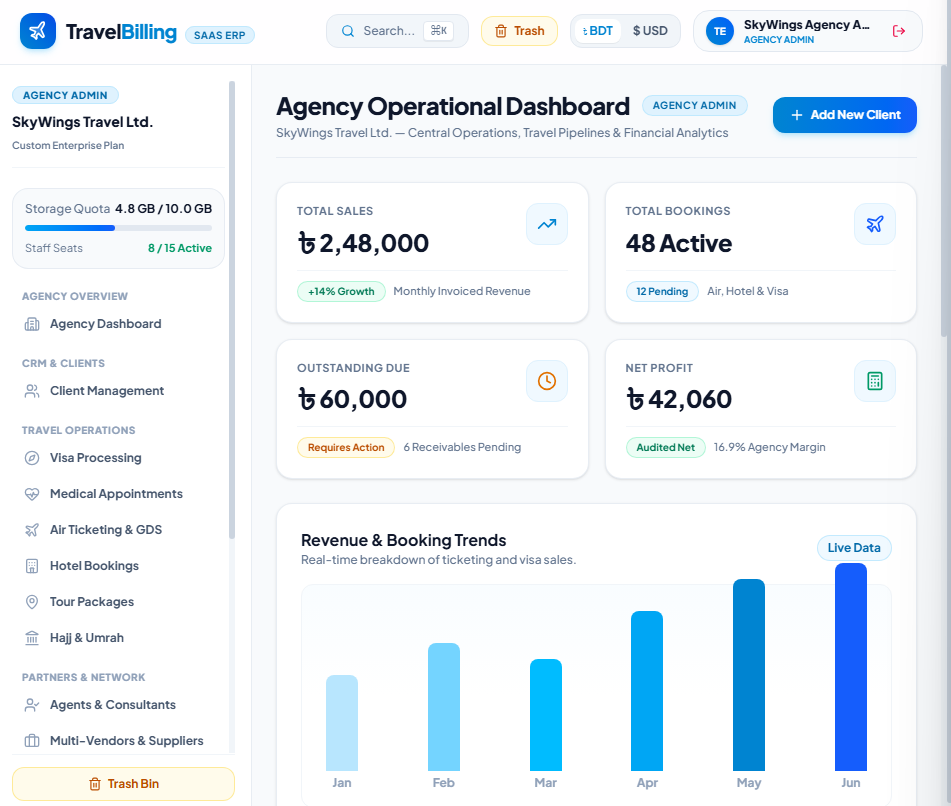
Task: Click the 6 Receivables Pending text
Action: click(462, 447)
